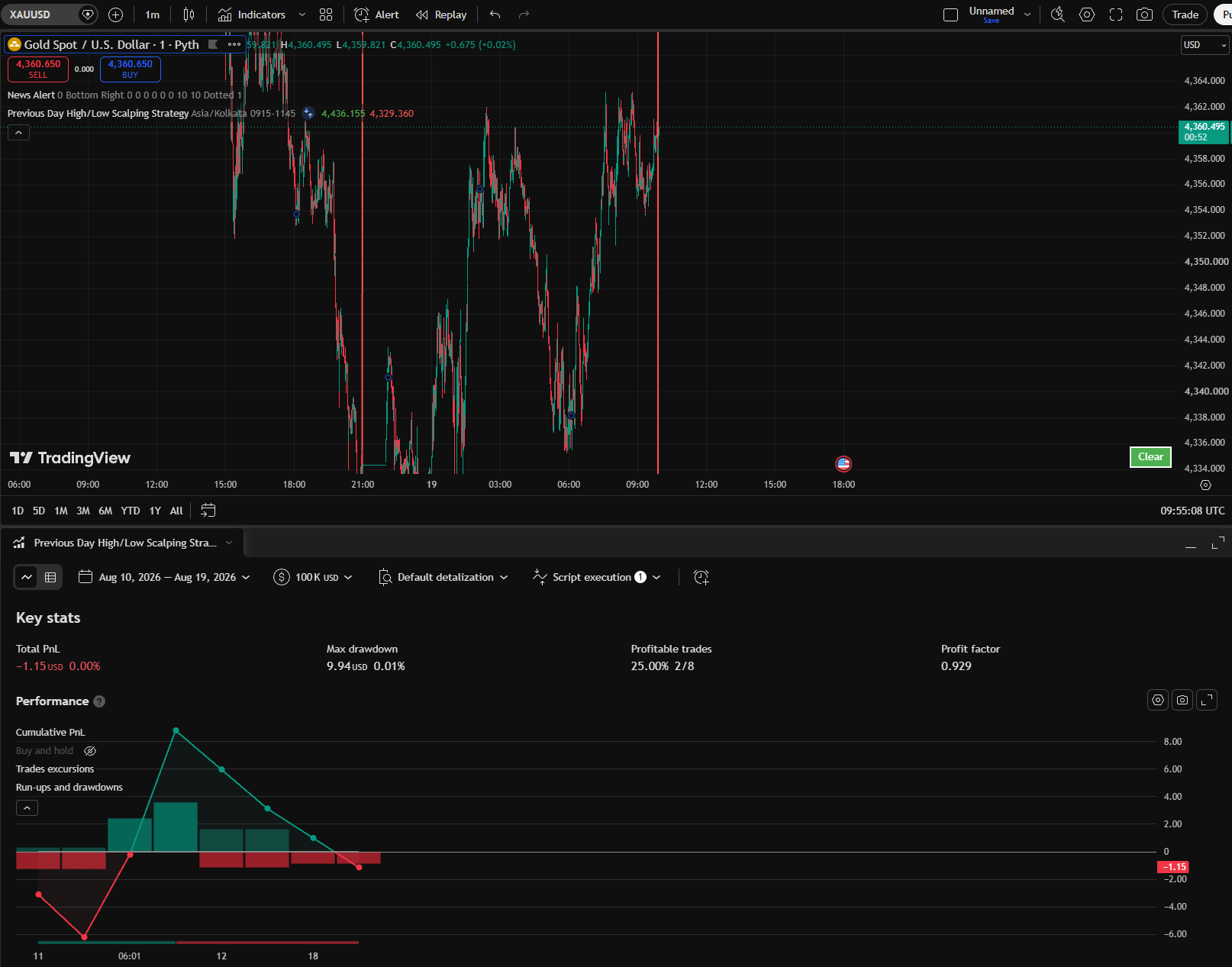1232x967 pixels.
Task: Select the 6M date range
Action: [x=105, y=511]
